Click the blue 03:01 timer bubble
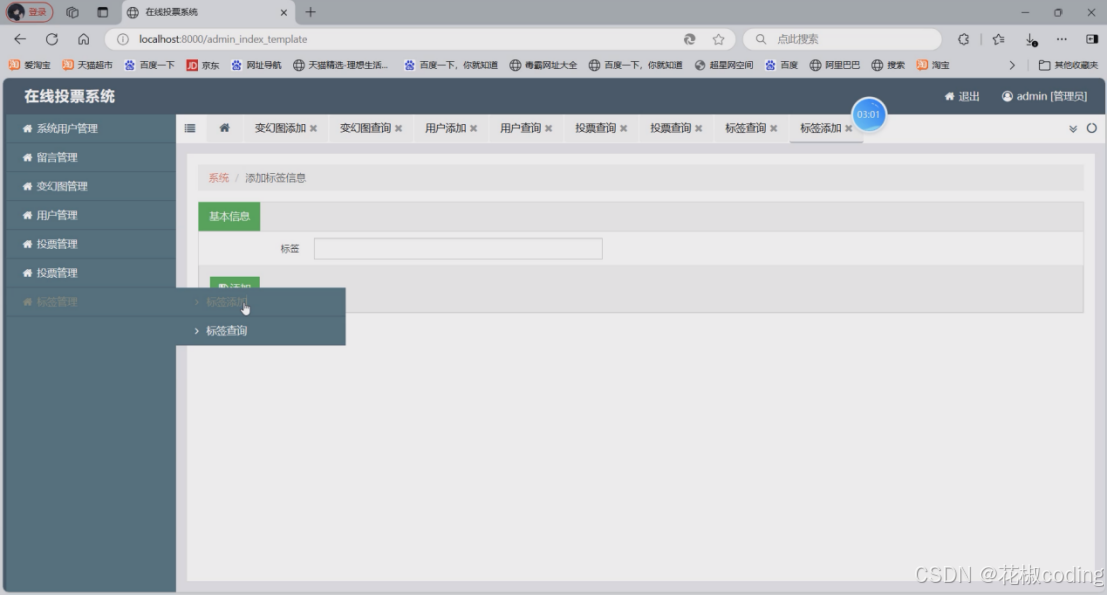1108x595 pixels. [868, 114]
